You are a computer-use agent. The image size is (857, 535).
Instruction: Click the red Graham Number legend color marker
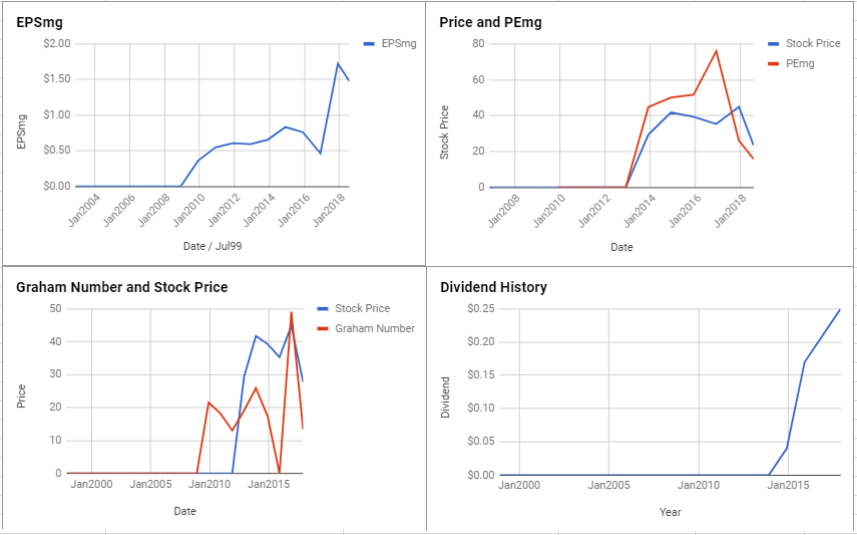323,329
